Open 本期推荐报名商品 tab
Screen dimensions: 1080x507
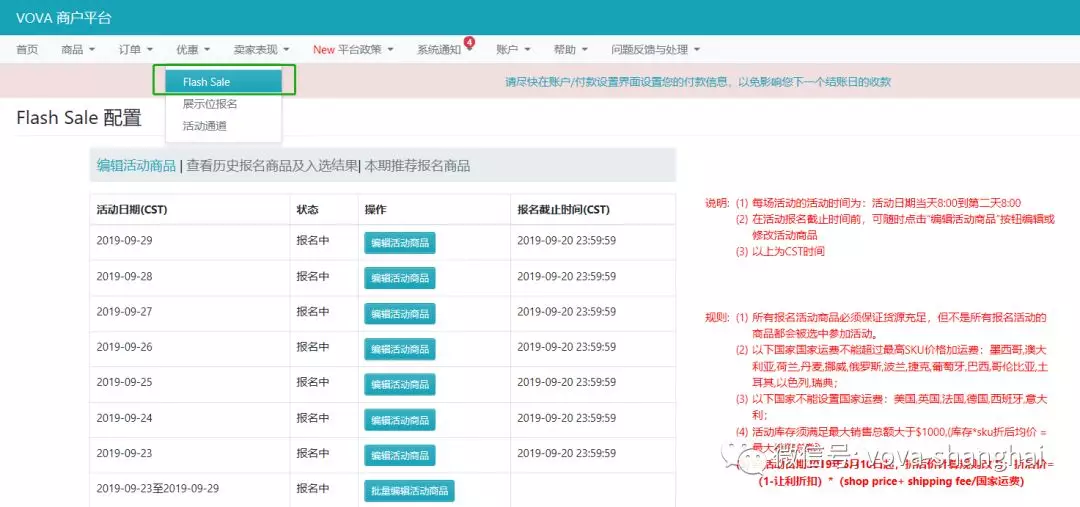tap(417, 165)
